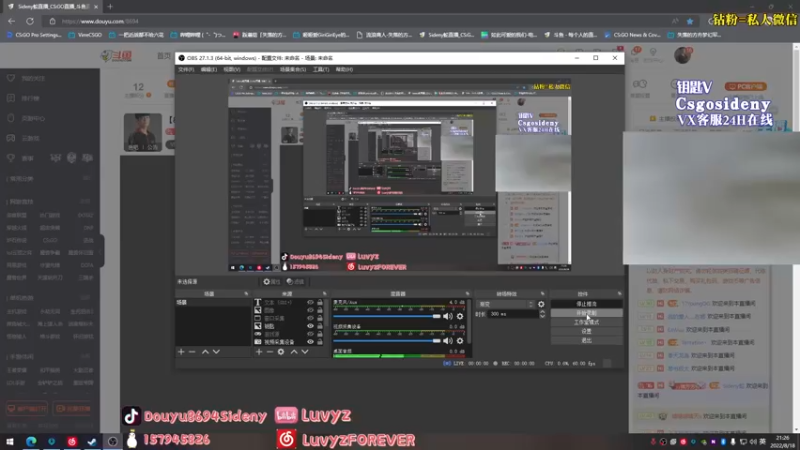
Task: Click the browser back arrow
Action: click(11, 21)
